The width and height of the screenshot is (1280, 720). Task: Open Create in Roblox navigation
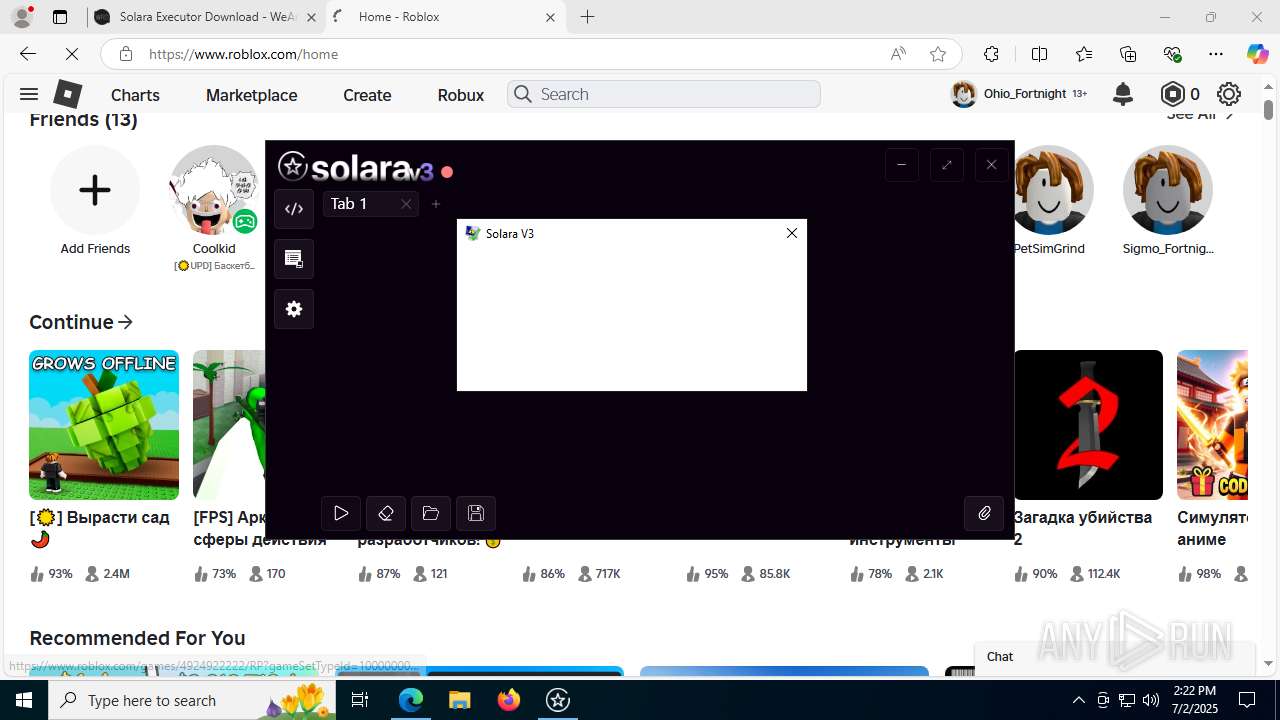point(367,95)
